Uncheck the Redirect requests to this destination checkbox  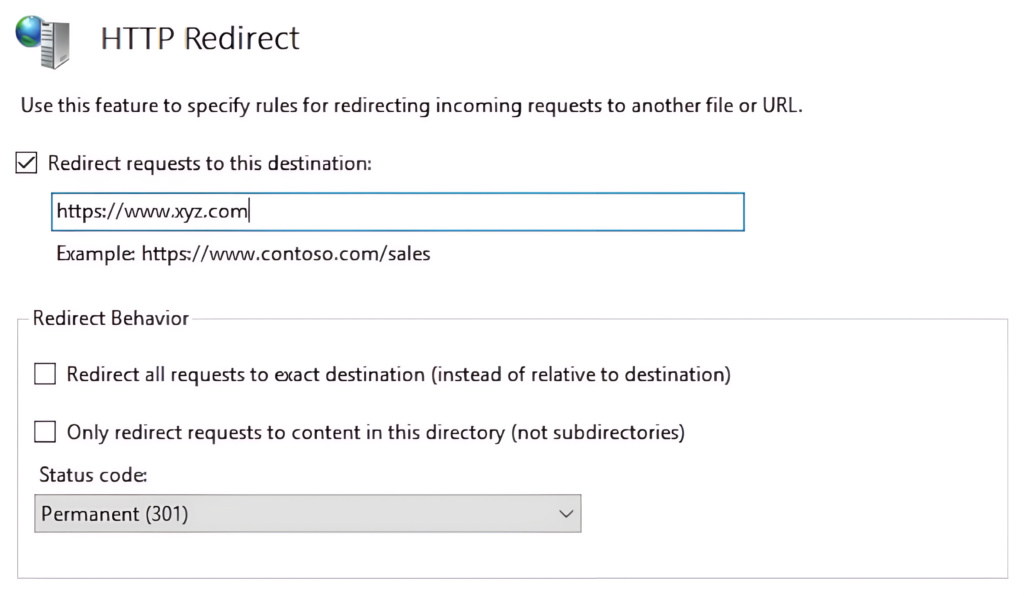pos(27,162)
